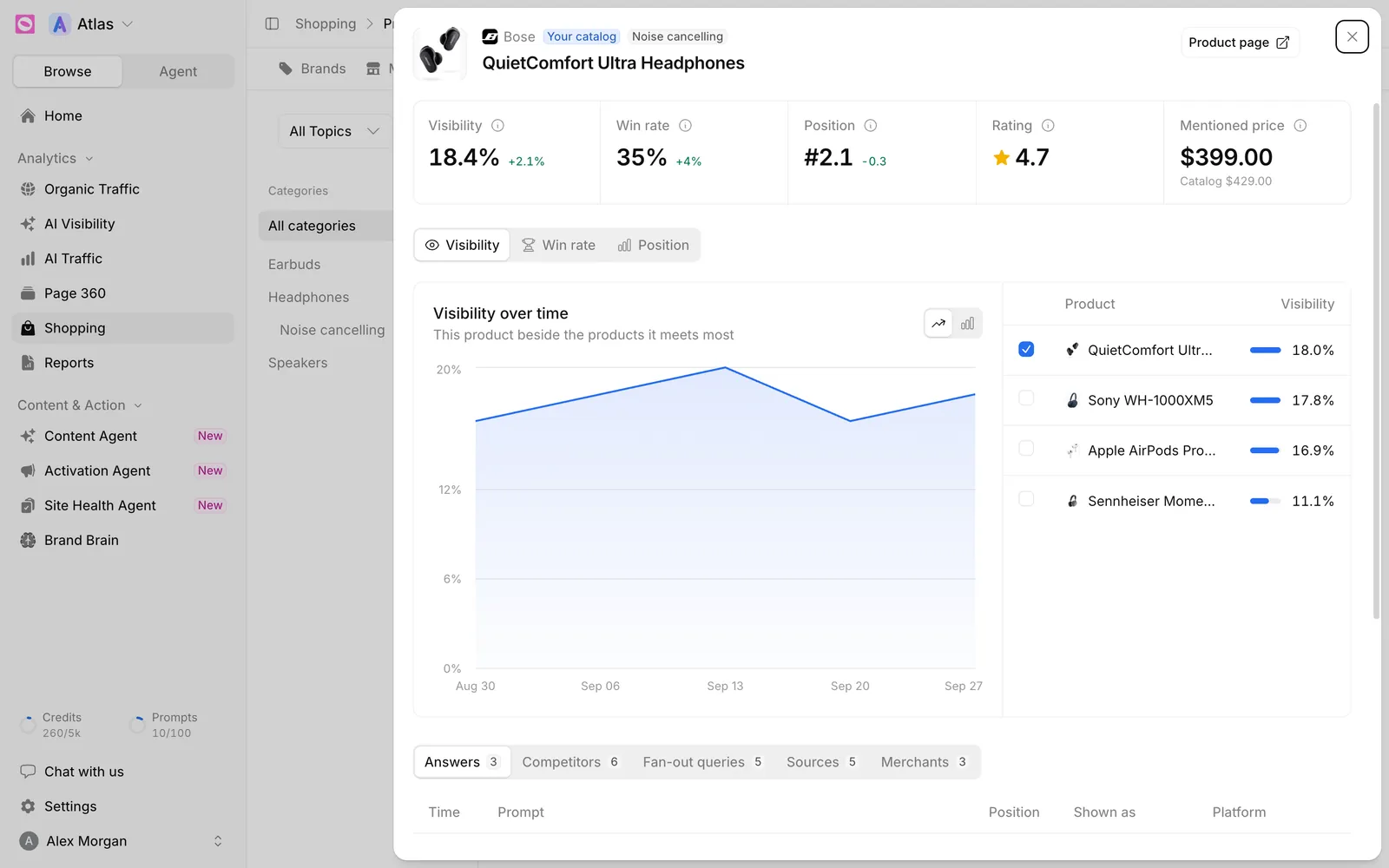Open Organic Traffic analytics
The width and height of the screenshot is (1389, 868).
tap(123, 189)
